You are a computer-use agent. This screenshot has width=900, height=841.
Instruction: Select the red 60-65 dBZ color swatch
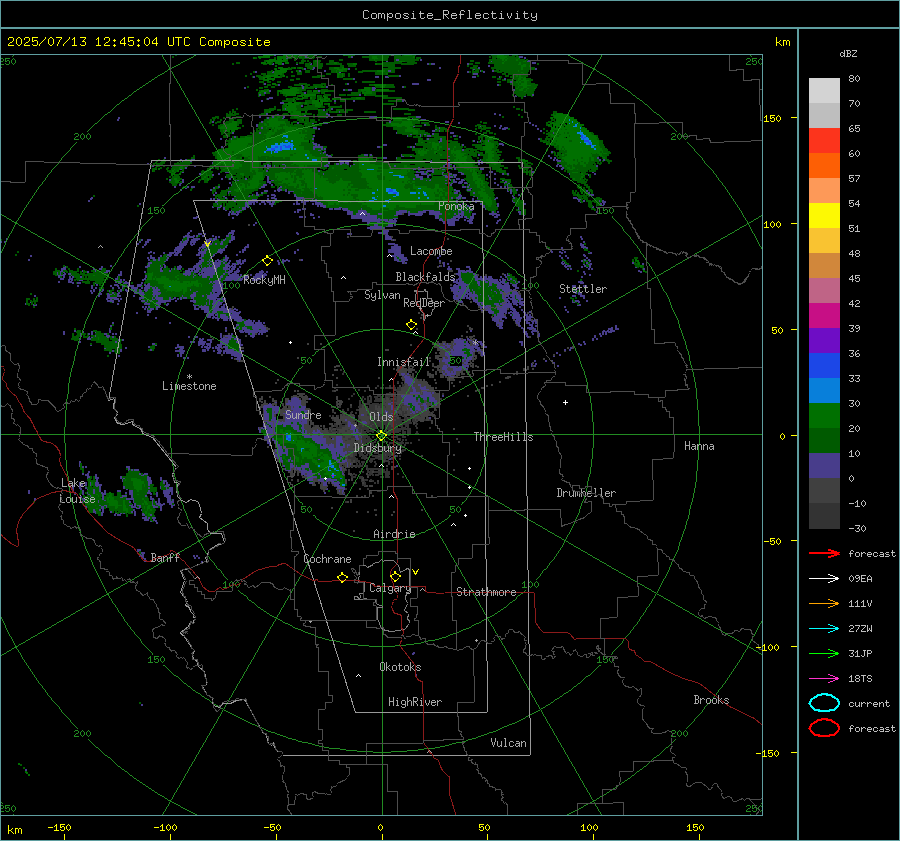coord(824,140)
